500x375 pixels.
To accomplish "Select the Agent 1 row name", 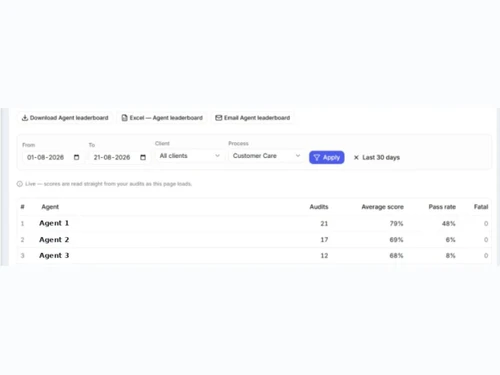I will (x=54, y=223).
